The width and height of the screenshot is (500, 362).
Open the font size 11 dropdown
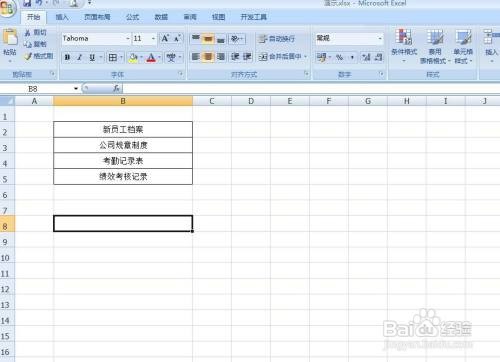point(153,39)
